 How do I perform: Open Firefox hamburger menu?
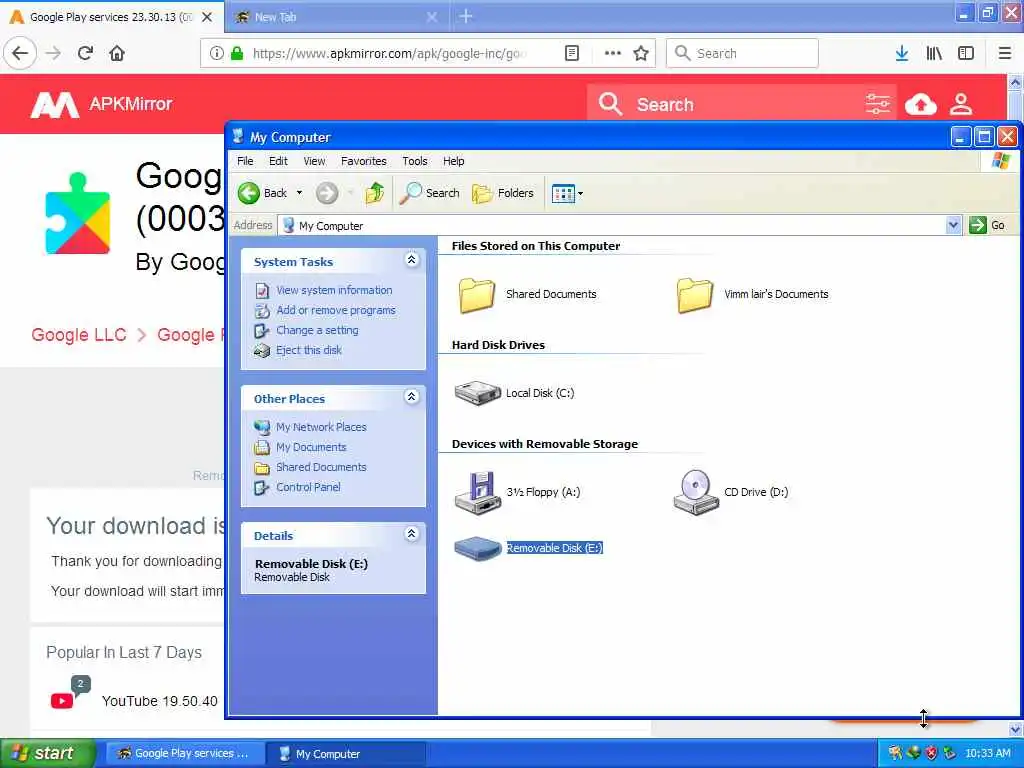tap(1005, 53)
